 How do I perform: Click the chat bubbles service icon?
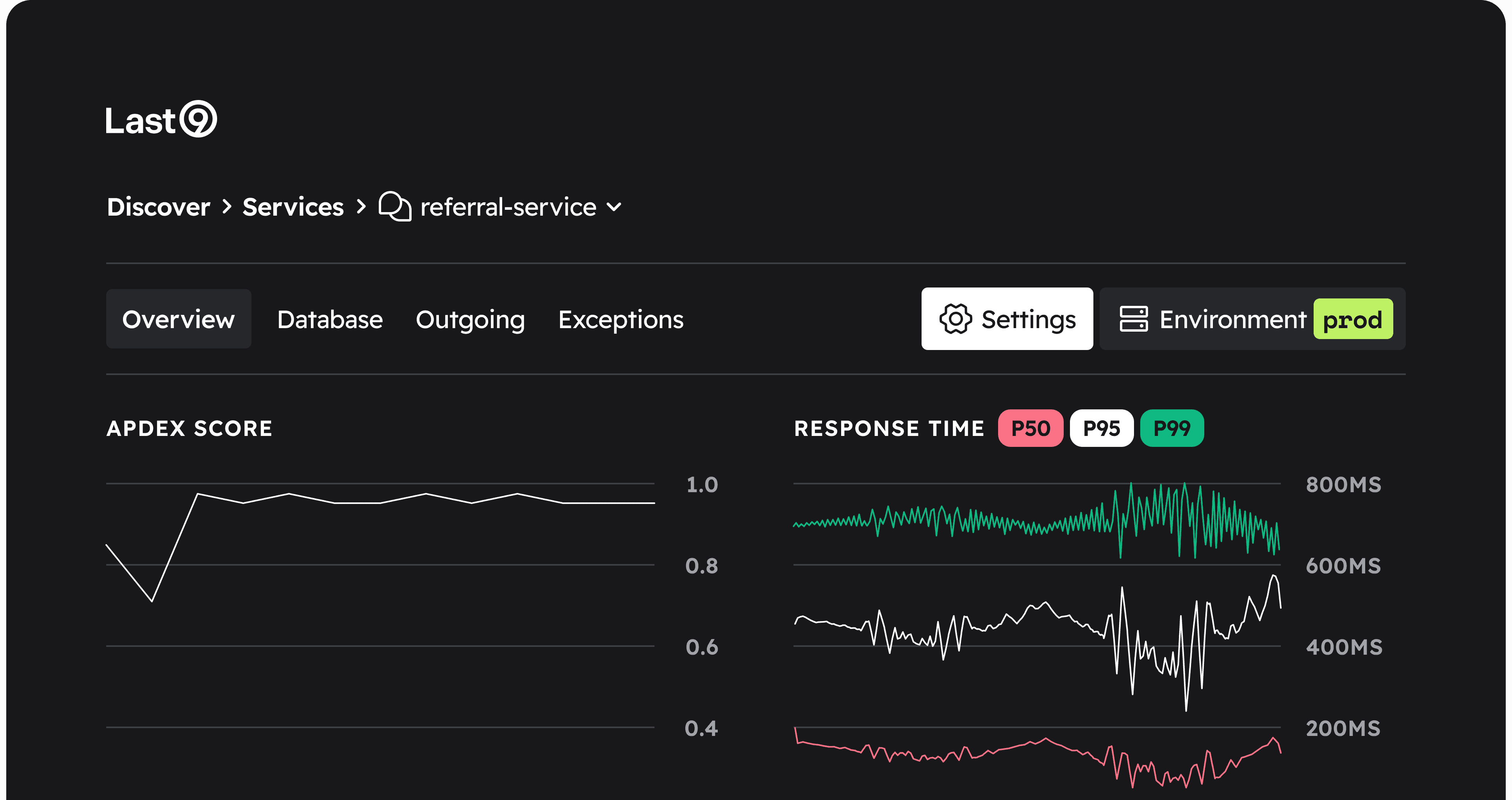(394, 207)
